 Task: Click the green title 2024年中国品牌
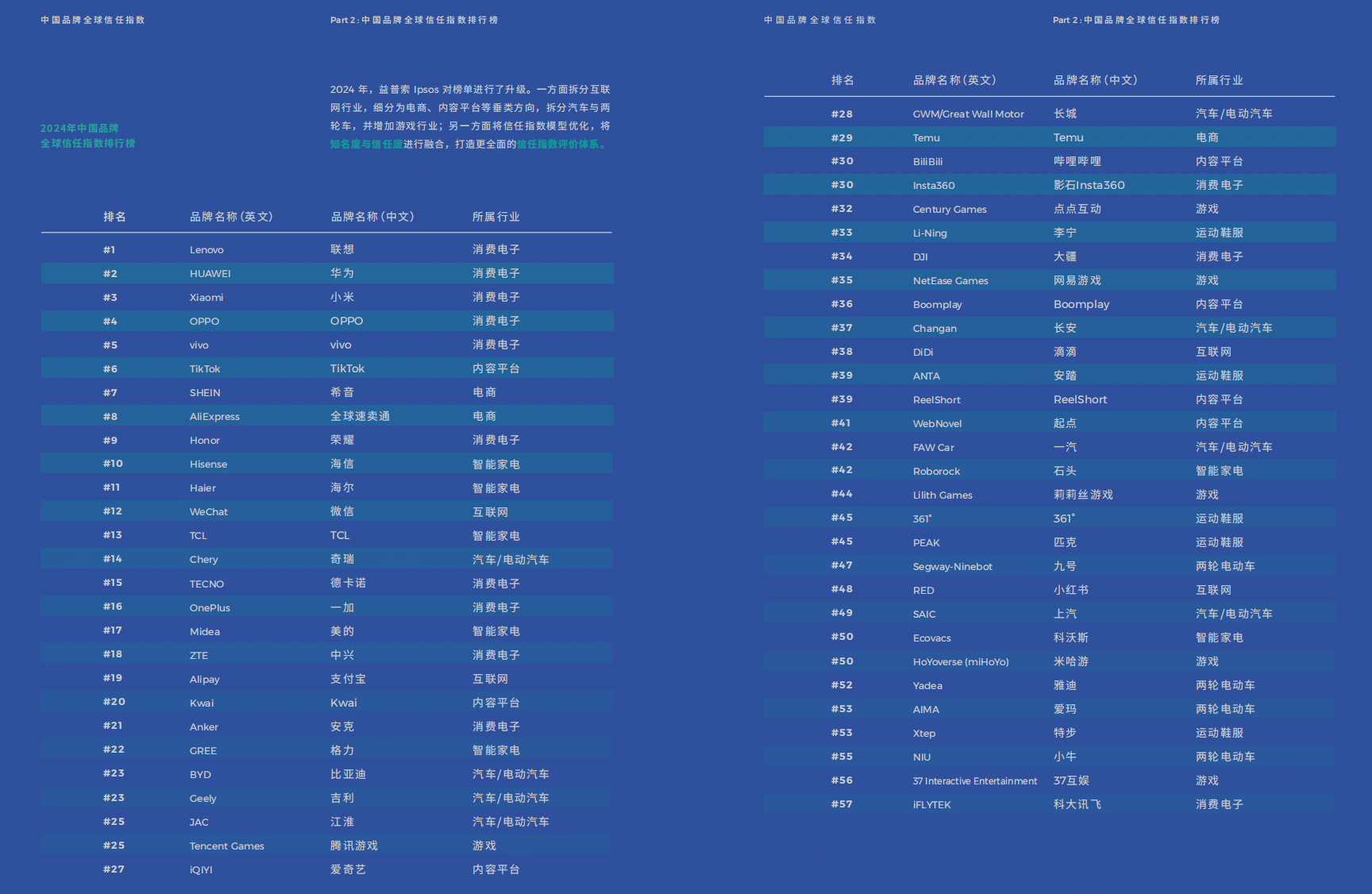79,128
